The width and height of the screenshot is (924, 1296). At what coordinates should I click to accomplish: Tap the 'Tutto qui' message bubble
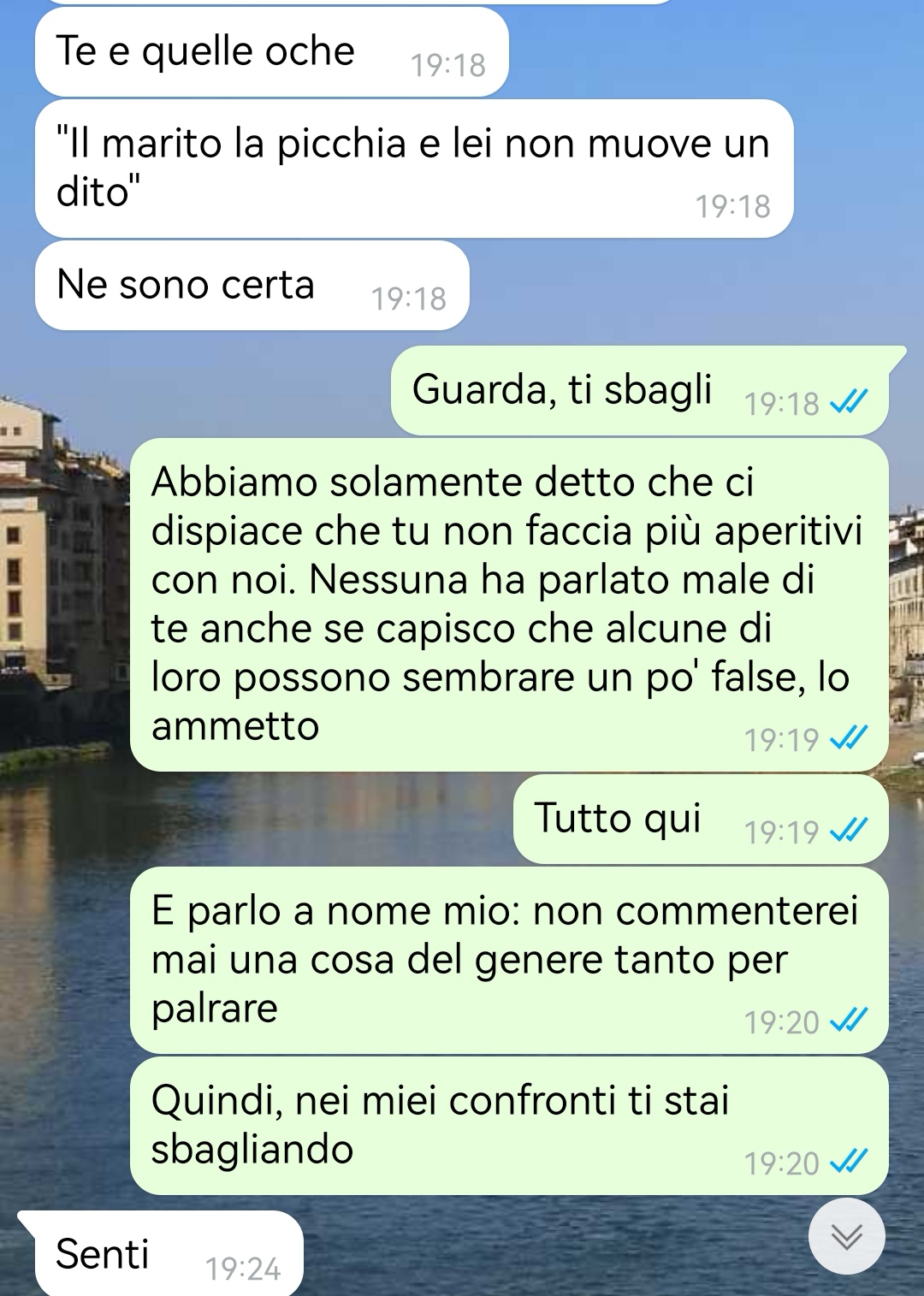click(701, 819)
